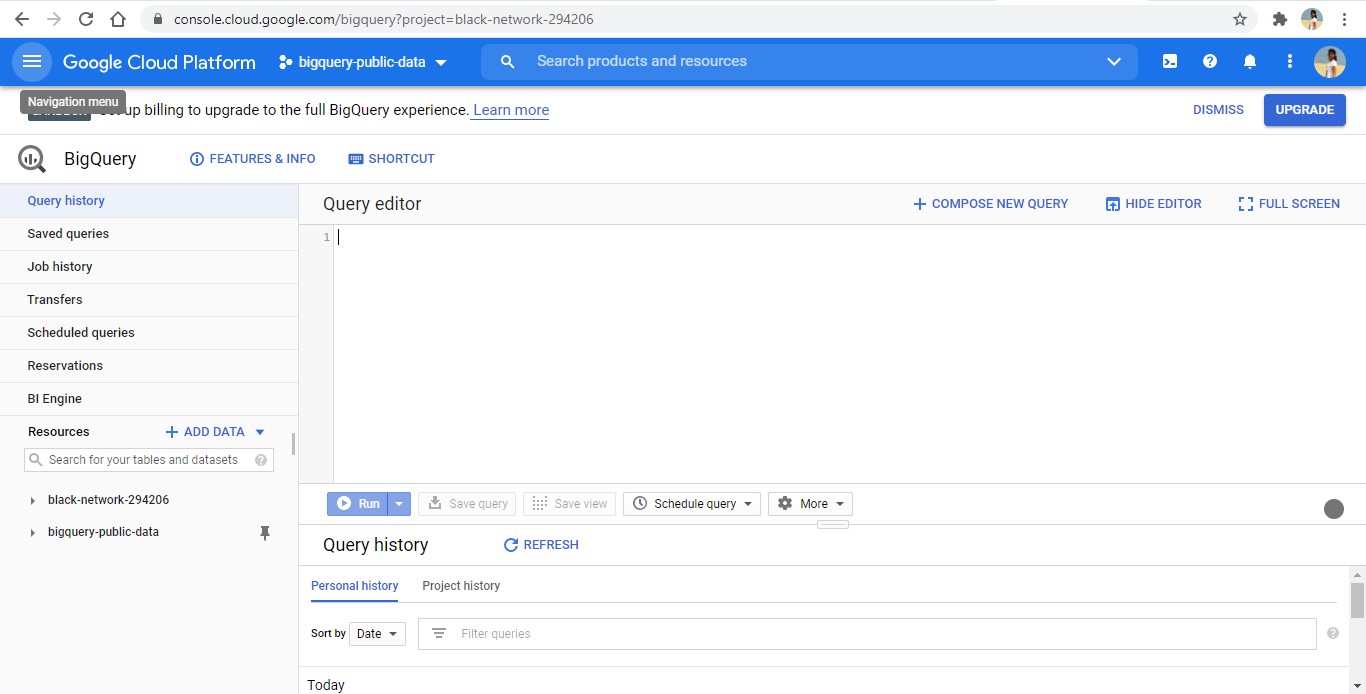Bookmark the page with the star icon
This screenshot has width=1366, height=694.
tap(1240, 19)
